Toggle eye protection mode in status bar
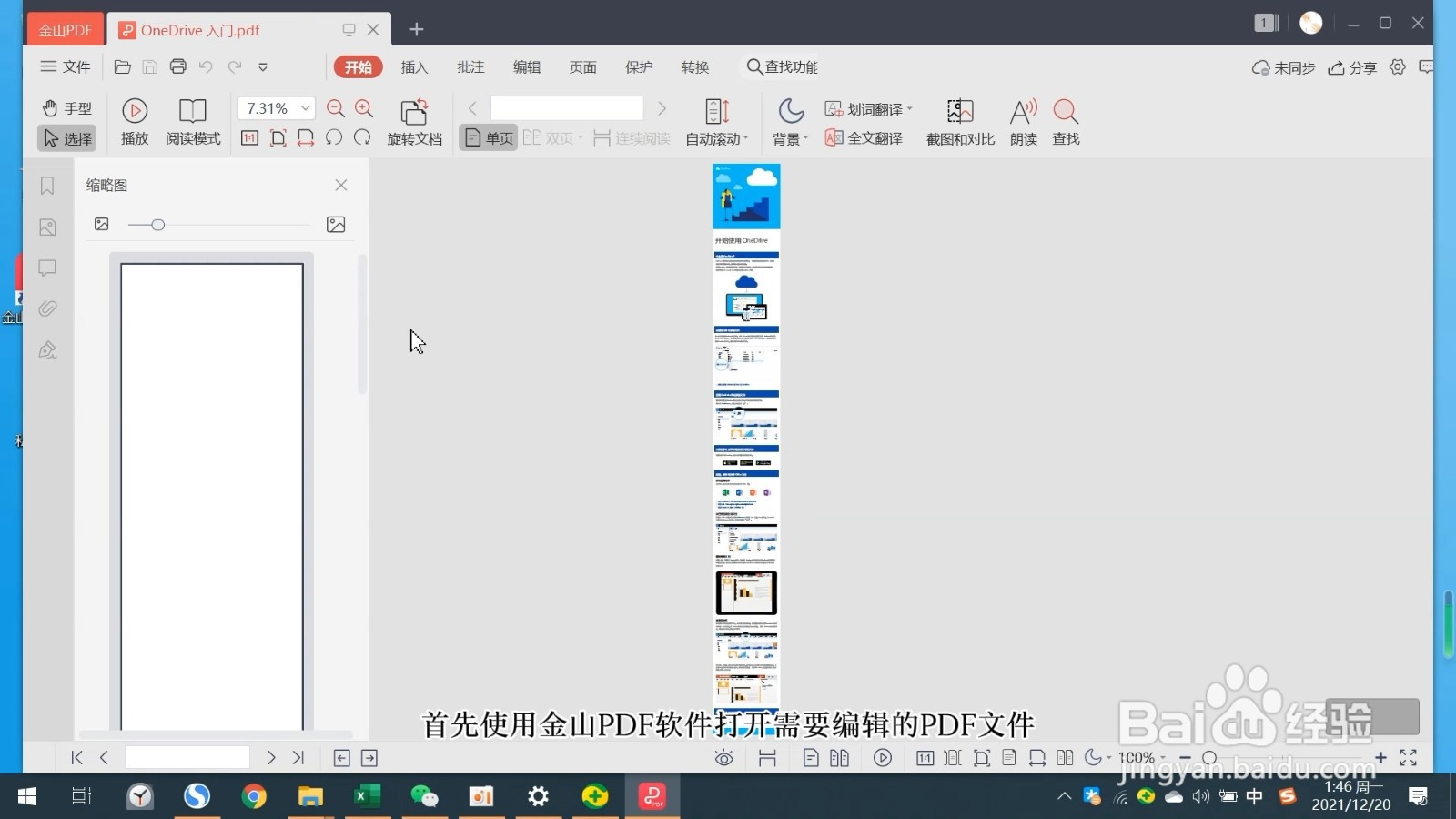 (x=724, y=757)
